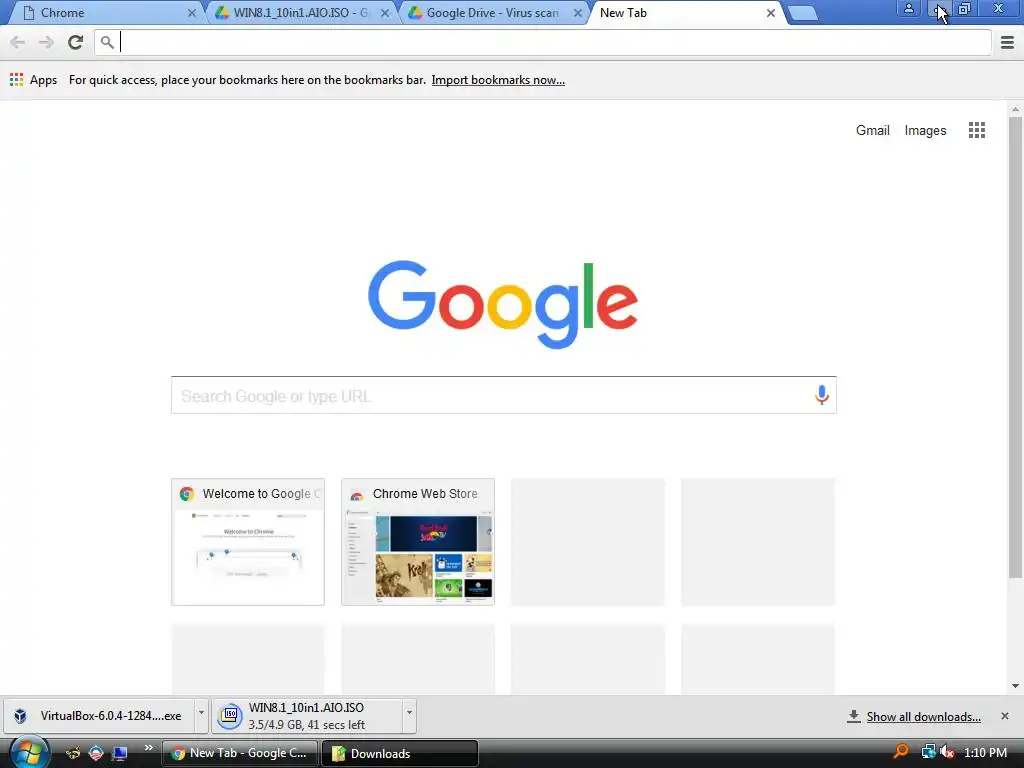This screenshot has width=1024, height=768.
Task: Click the WIN8.1_10in1.AIO.ISO download item
Action: click(307, 716)
